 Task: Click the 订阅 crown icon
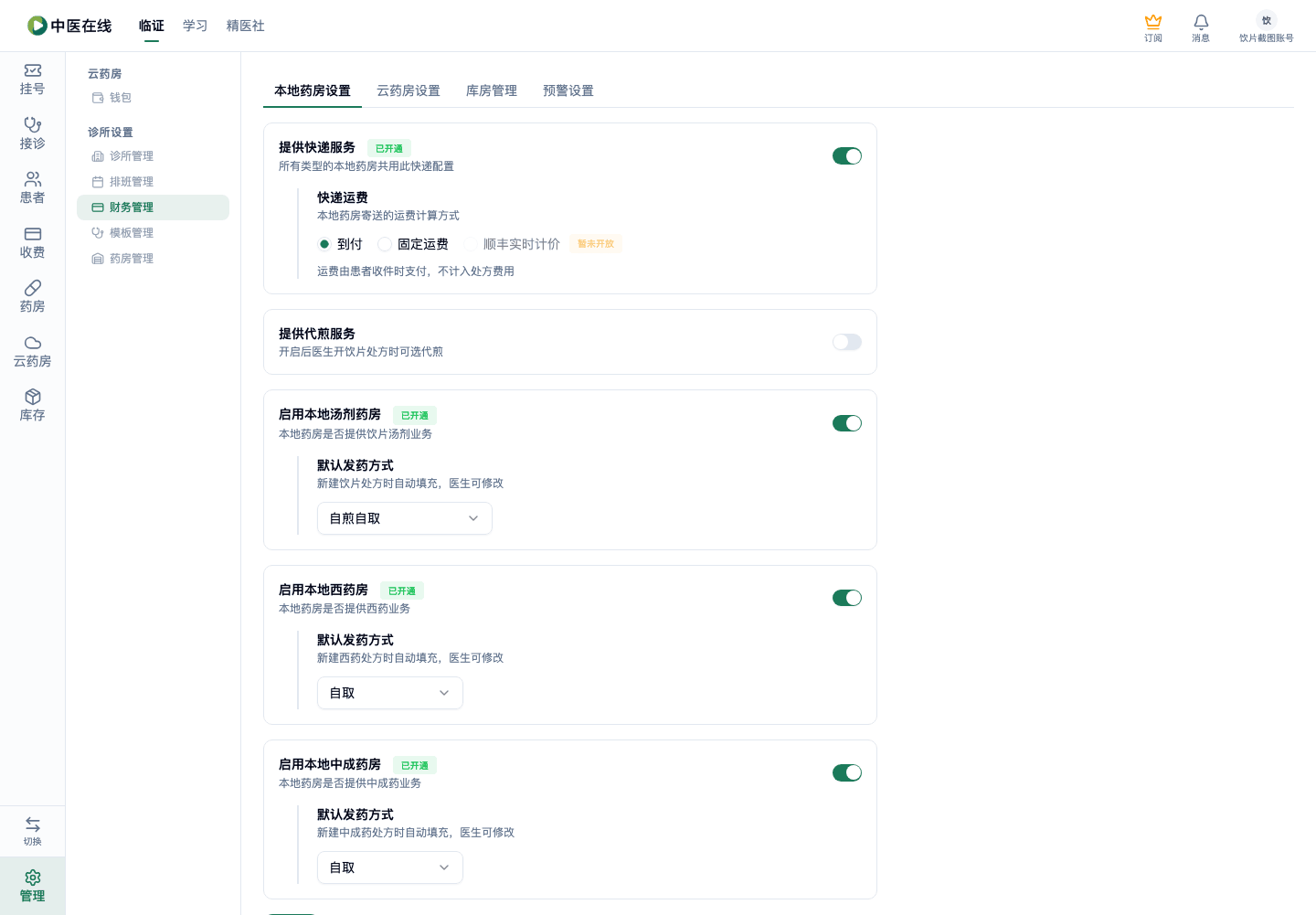click(x=1153, y=21)
